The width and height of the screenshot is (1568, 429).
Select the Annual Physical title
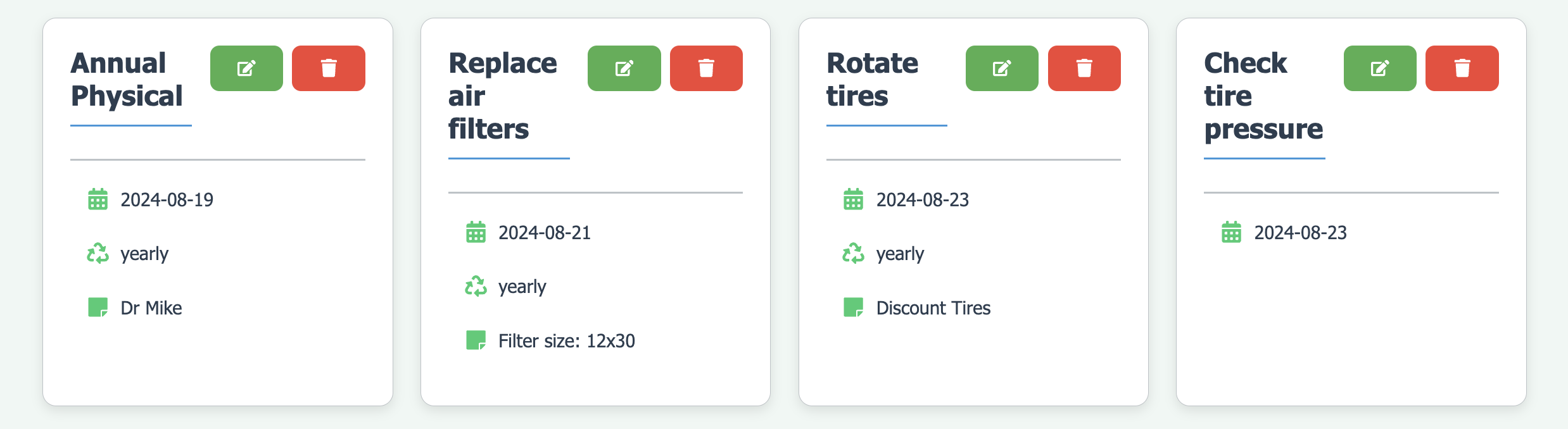[127, 80]
